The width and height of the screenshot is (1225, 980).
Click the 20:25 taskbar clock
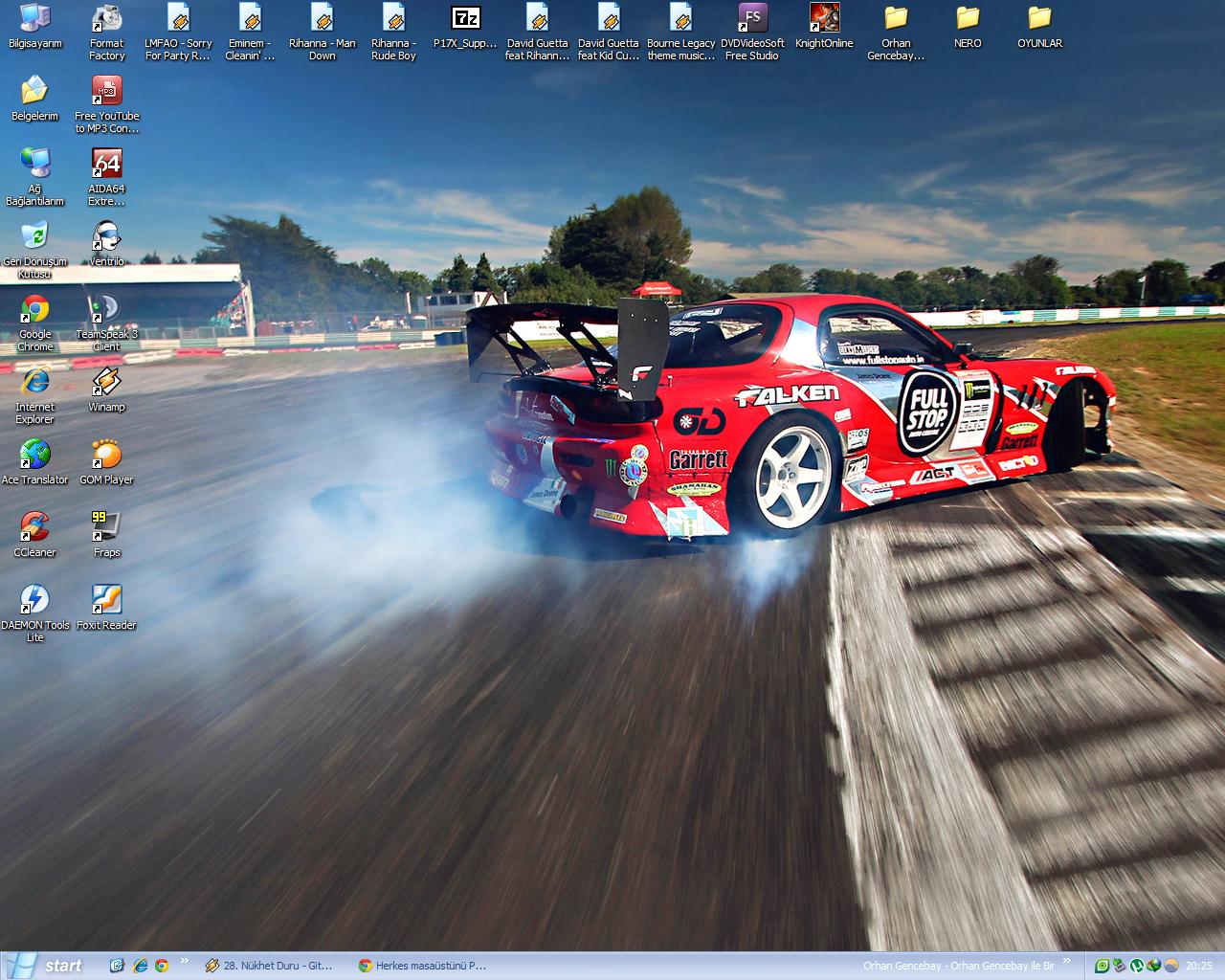pyautogui.click(x=1198, y=966)
